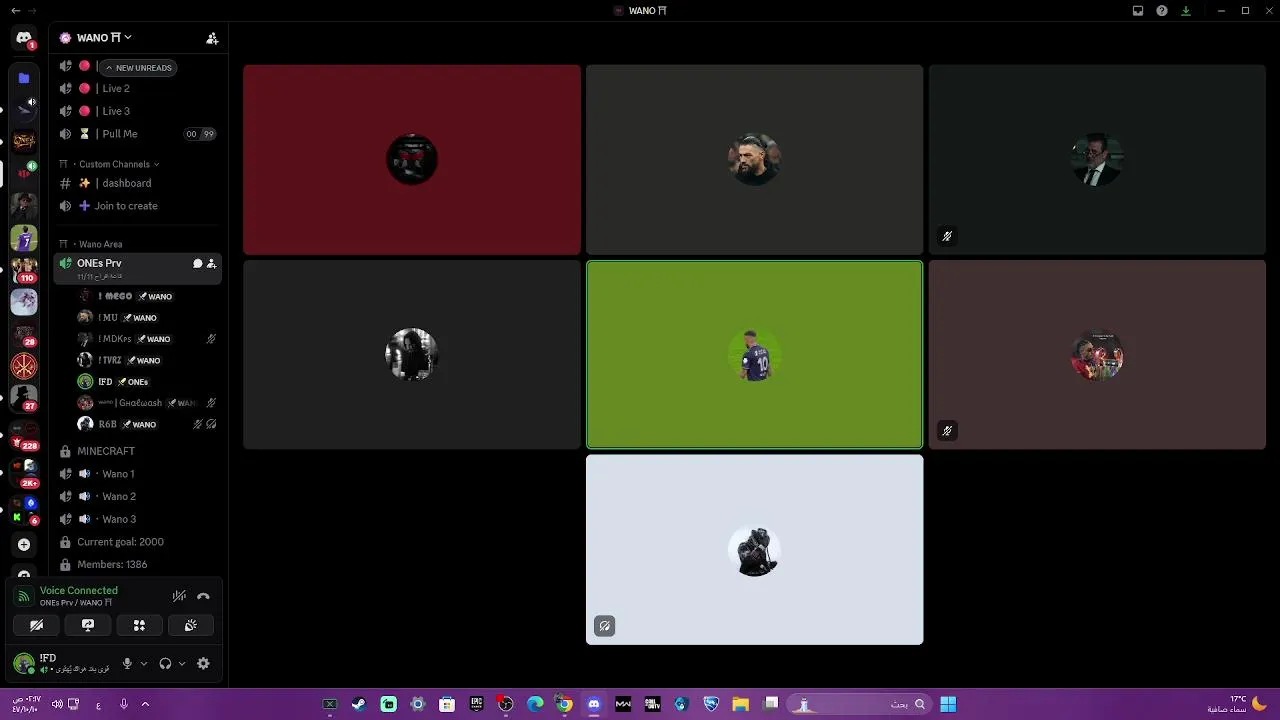Viewport: 1280px width, 720px height.
Task: Join the Wano 2 voice channel
Action: 138,496
